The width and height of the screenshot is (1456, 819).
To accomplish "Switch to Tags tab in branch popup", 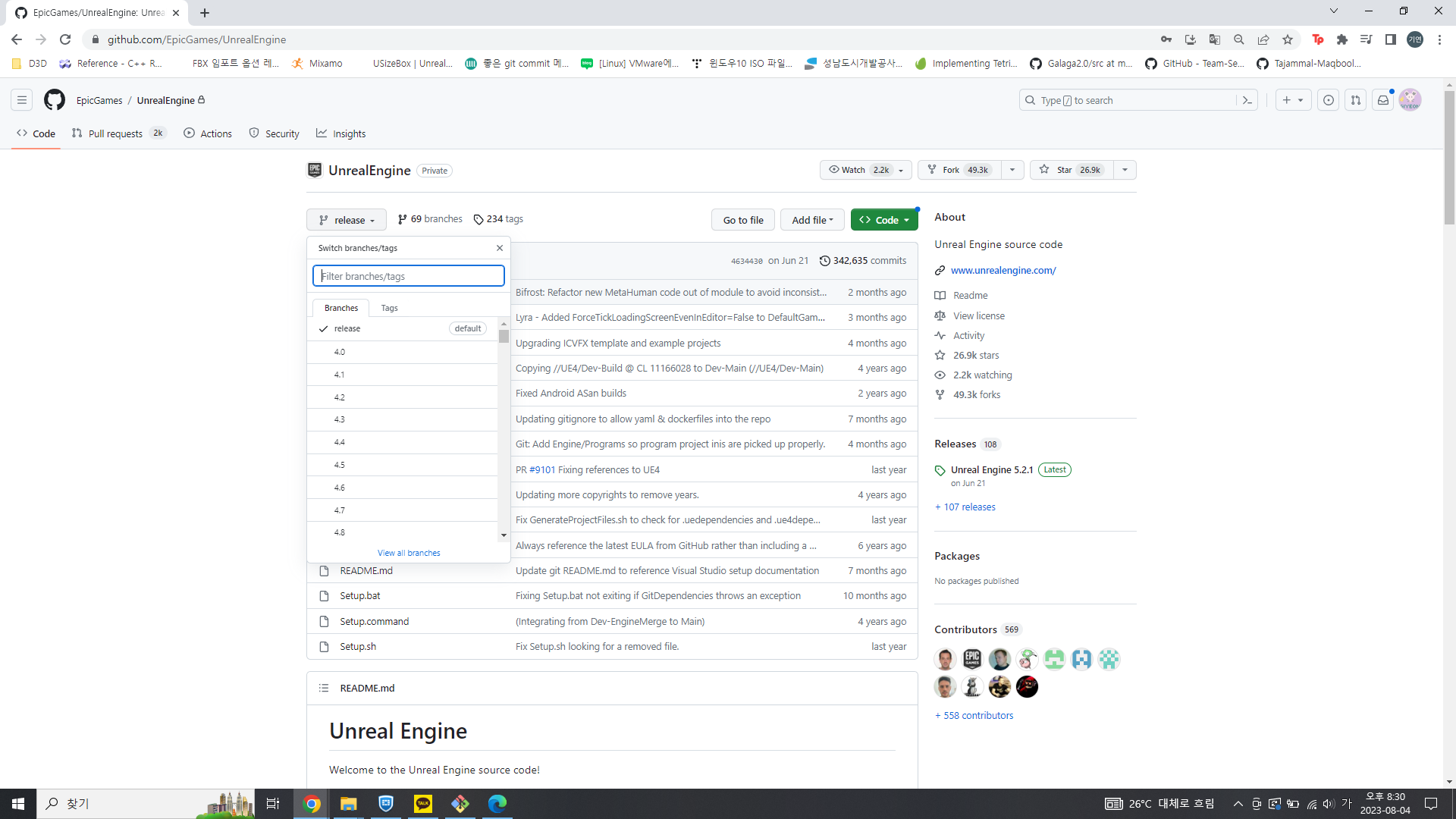I will coord(389,308).
